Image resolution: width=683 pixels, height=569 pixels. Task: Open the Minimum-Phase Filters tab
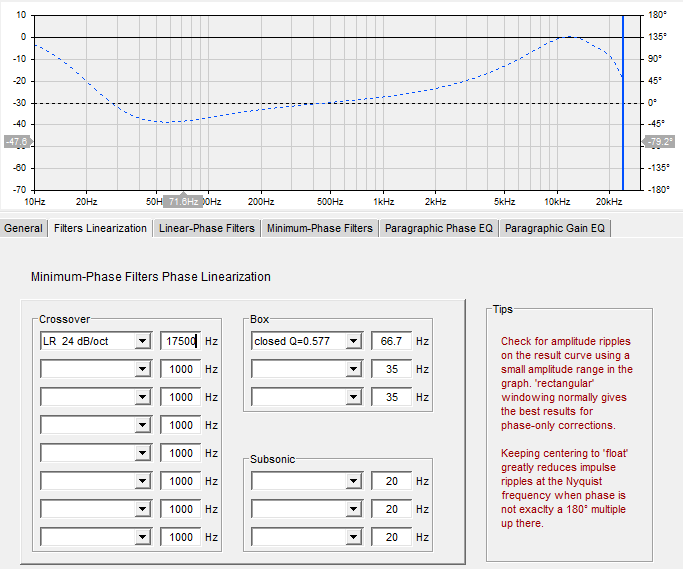(320, 228)
